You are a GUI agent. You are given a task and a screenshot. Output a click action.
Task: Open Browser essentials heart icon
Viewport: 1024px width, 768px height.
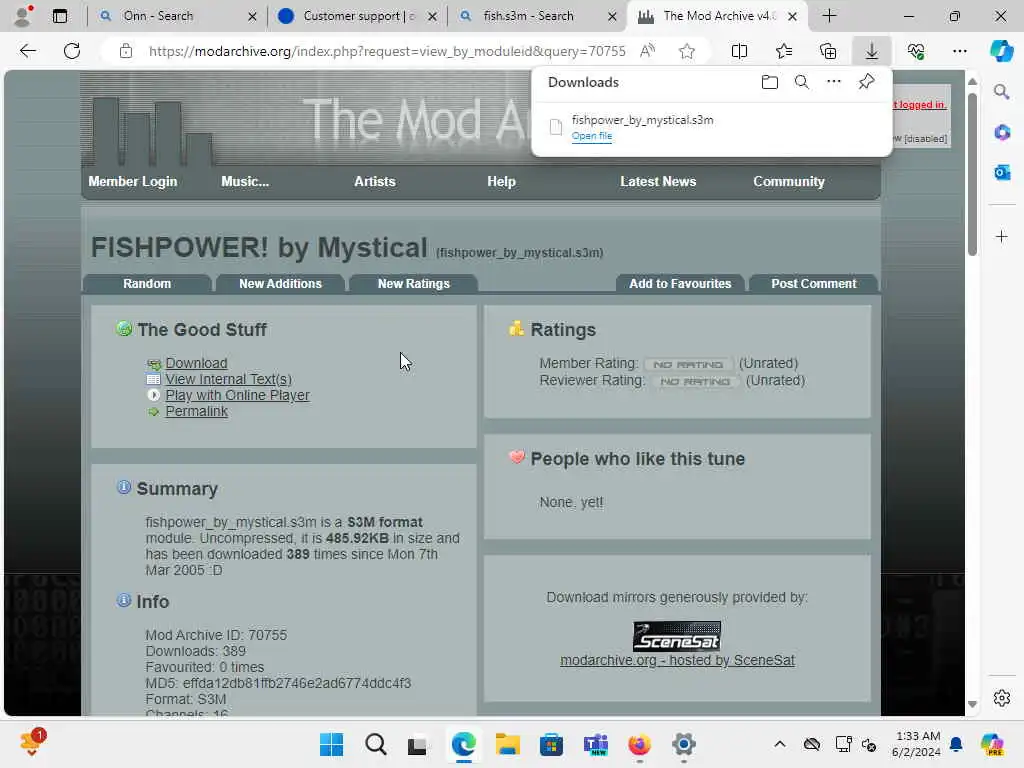[916, 51]
